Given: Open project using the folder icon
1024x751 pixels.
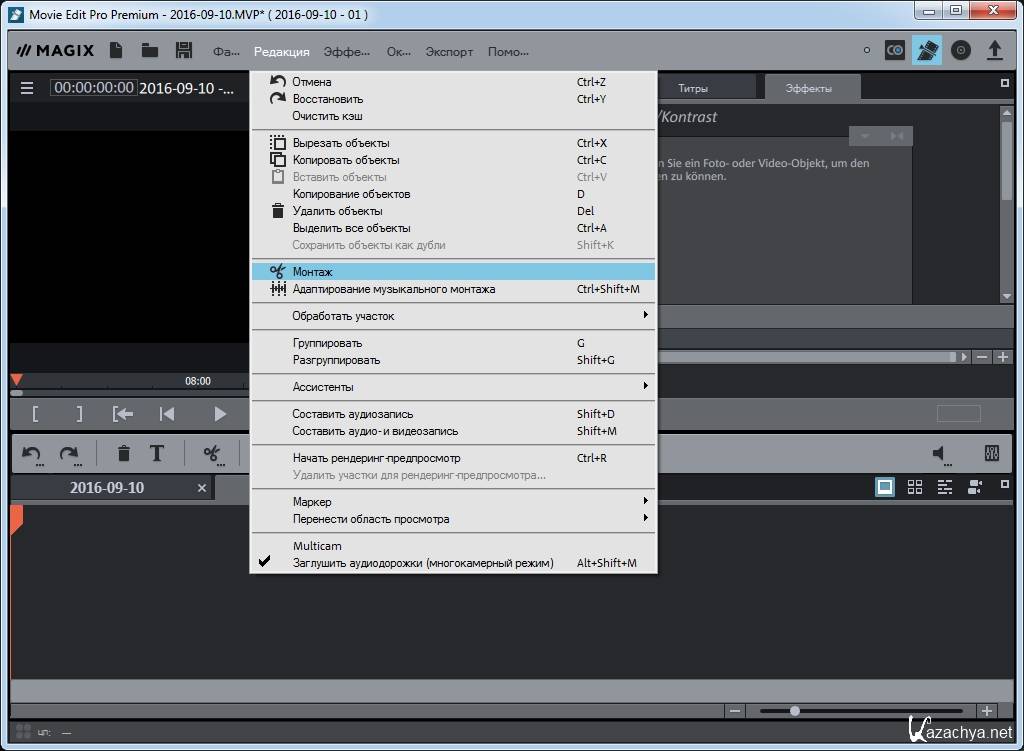Looking at the screenshot, I should pyautogui.click(x=150, y=50).
